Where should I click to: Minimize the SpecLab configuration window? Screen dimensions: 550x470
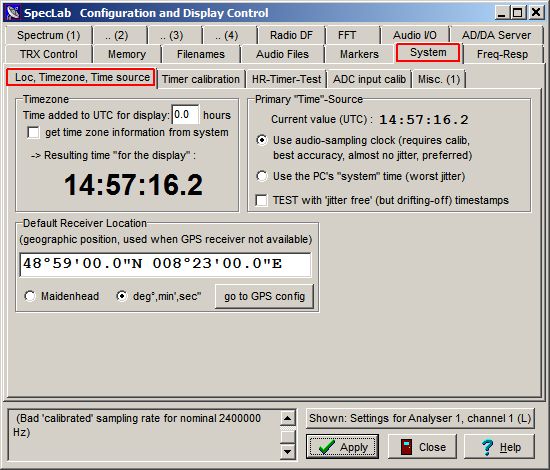pyautogui.click(x=502, y=13)
